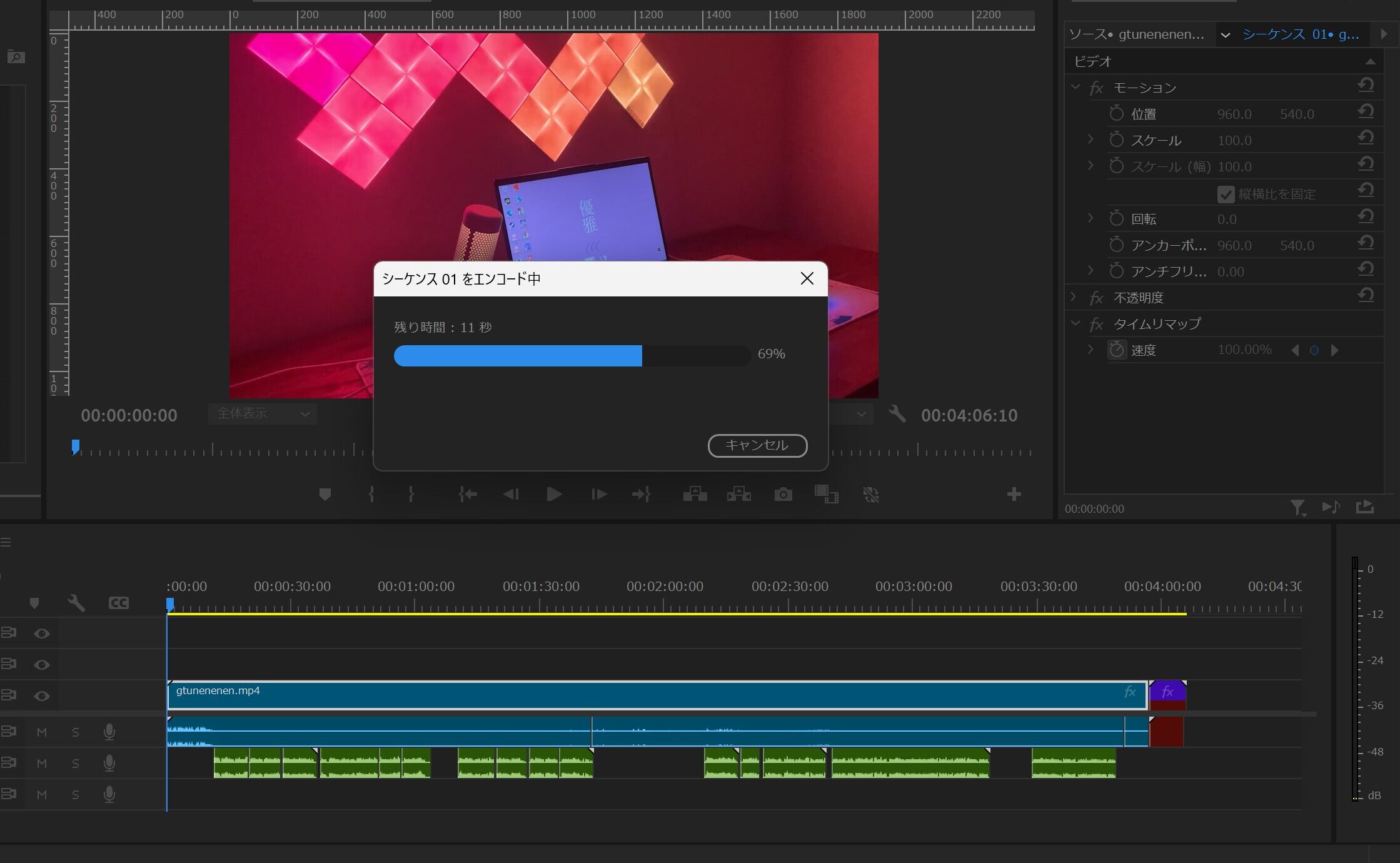Add marker in timeline header
The image size is (1400, 863).
(x=34, y=603)
